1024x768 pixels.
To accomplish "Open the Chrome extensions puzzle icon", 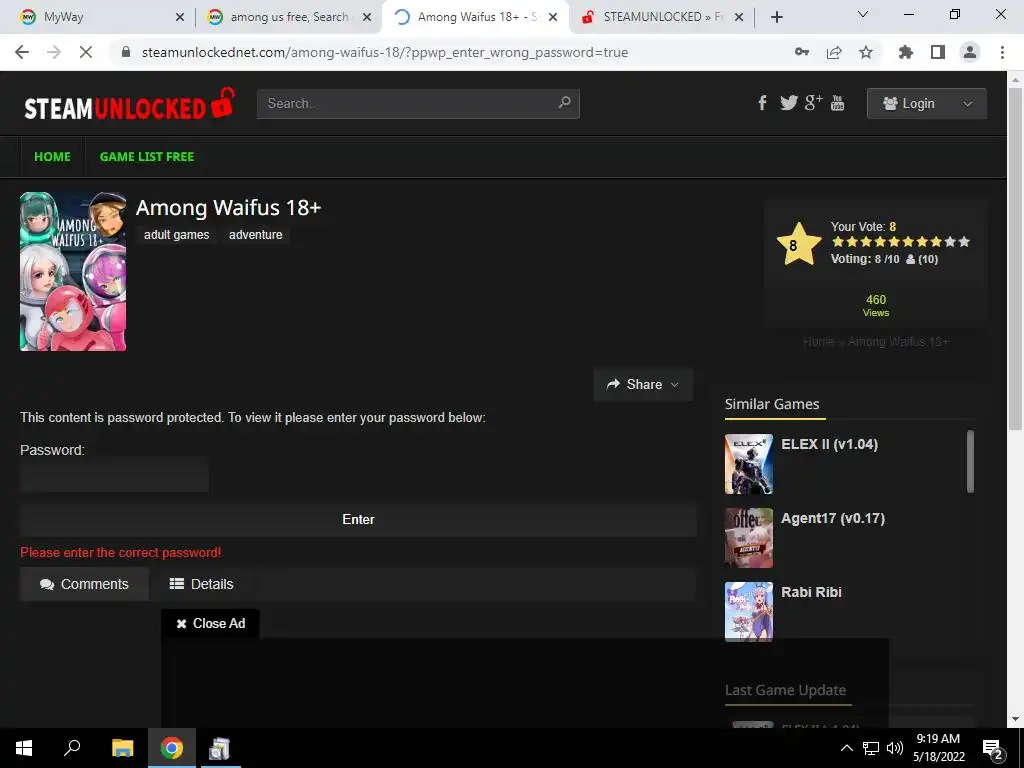I will 906,52.
